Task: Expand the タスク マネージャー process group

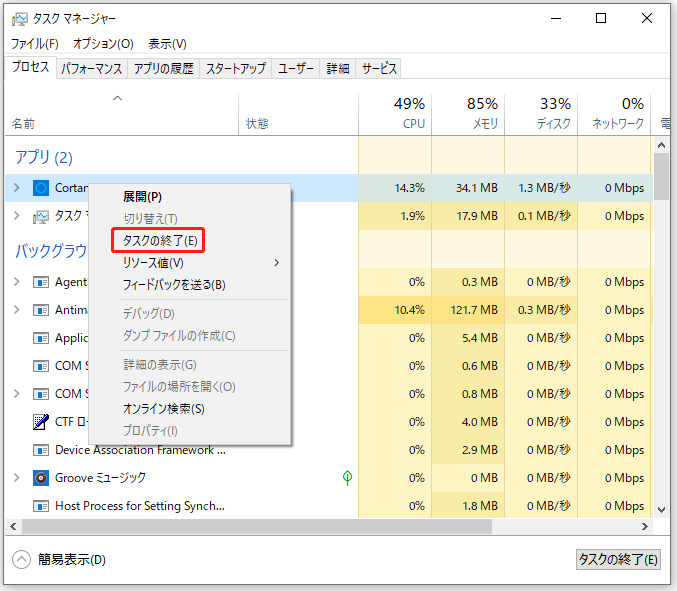Action: point(17,216)
